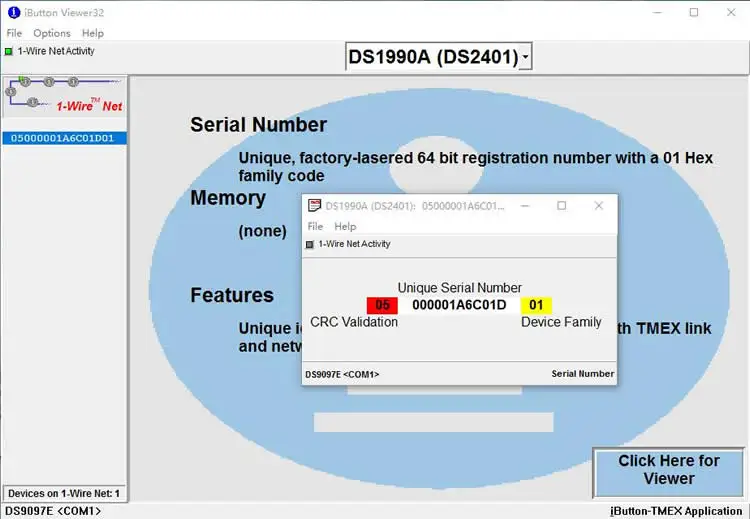Viewport: 750px width, 519px height.
Task: Click the serial number 000001A6C01D field
Action: click(x=459, y=305)
